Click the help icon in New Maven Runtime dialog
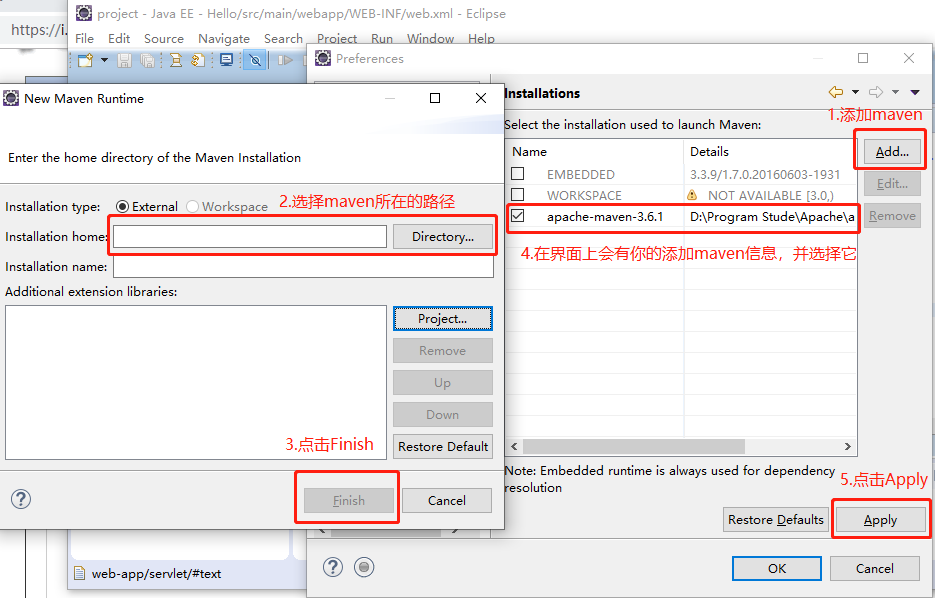This screenshot has width=935, height=598. pos(21,499)
